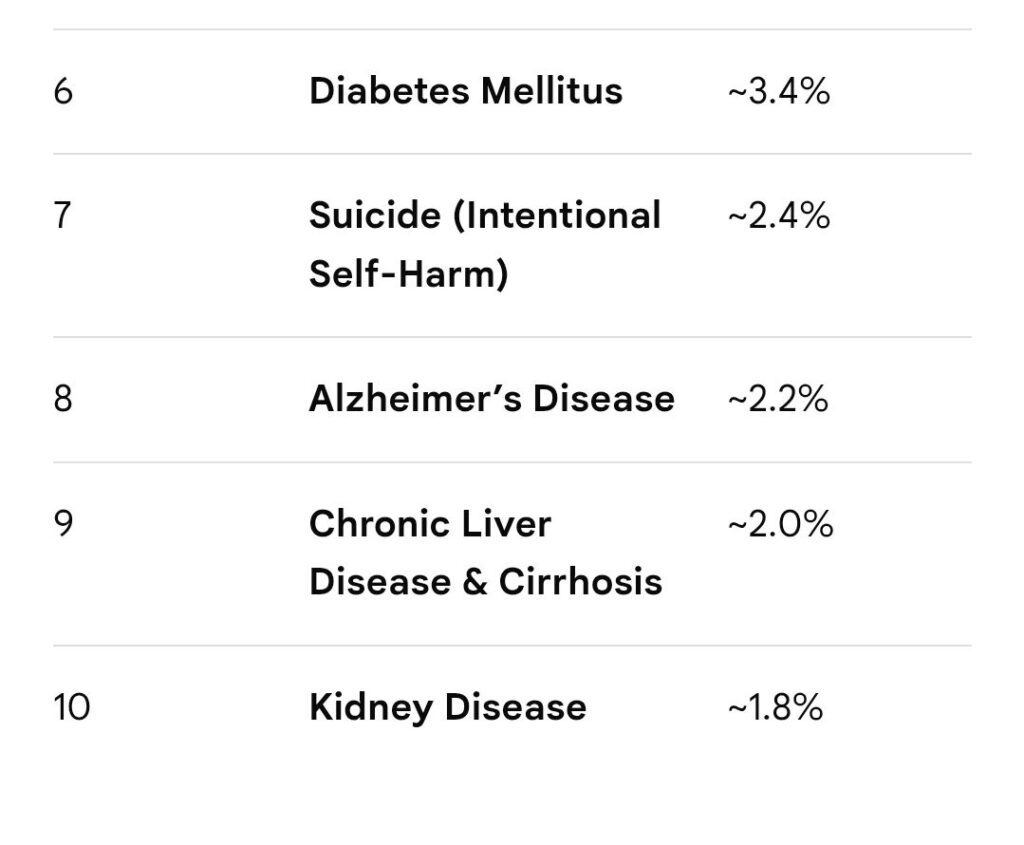1024x845 pixels.
Task: Click the word "Kidney"
Action: pos(371,708)
